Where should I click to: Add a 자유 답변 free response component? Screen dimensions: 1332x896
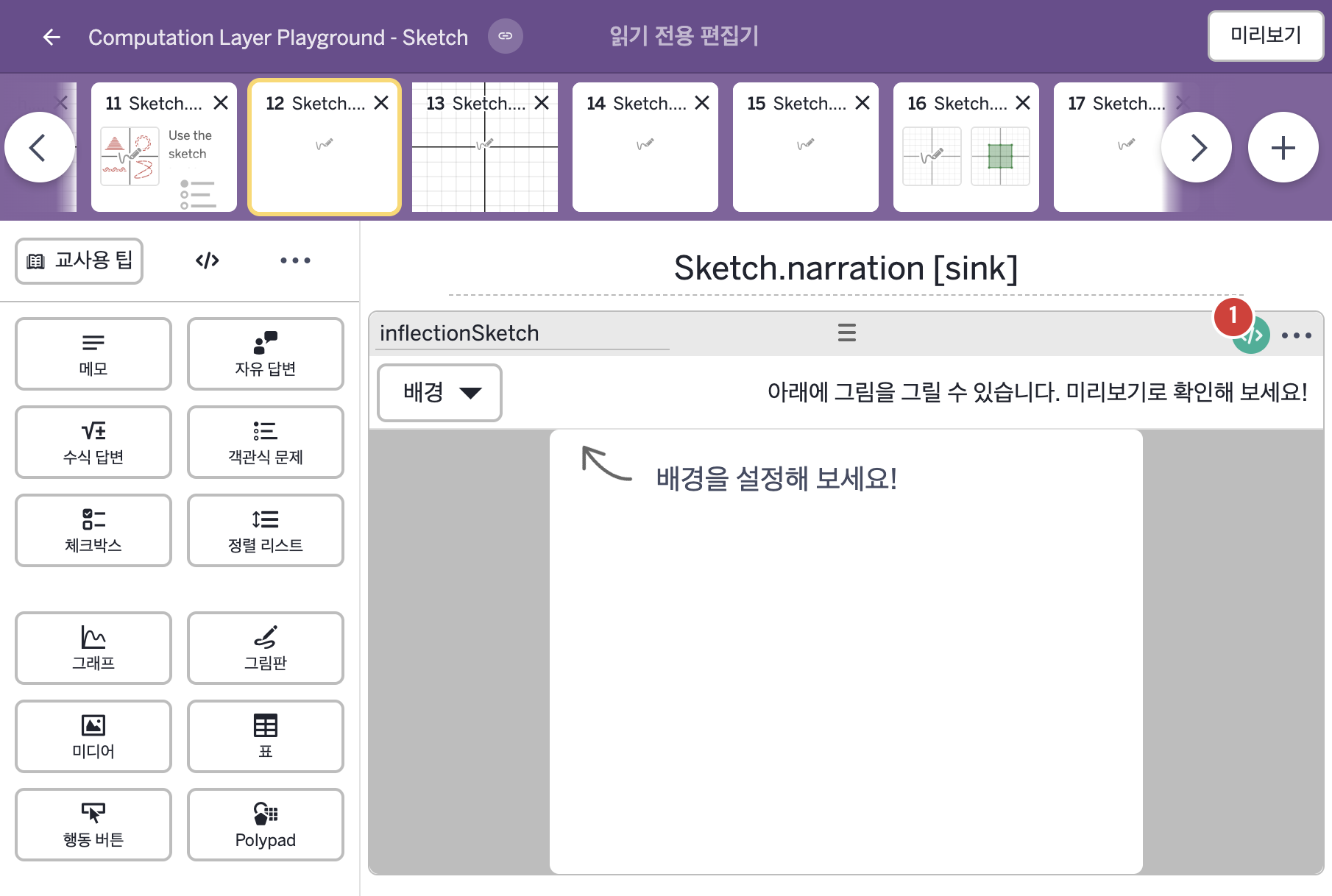(x=266, y=354)
